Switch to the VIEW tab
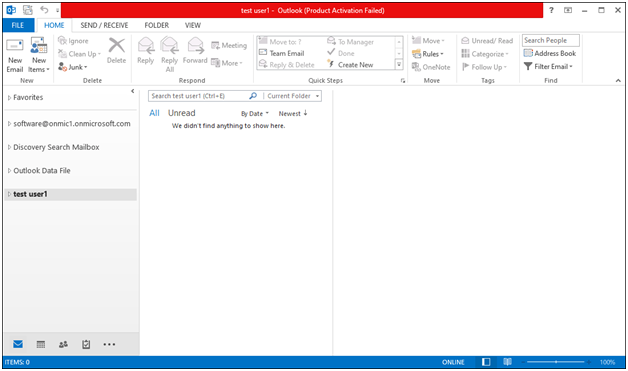Viewport: 628px width, 371px height. [193, 25]
